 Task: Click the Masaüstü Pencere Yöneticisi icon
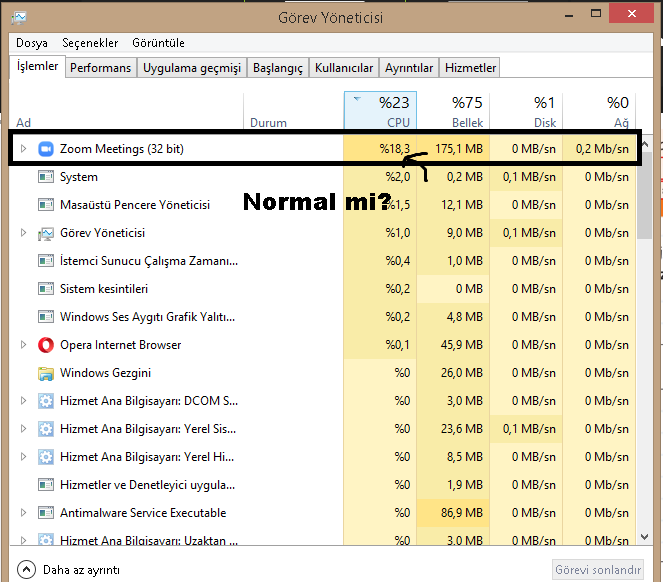[x=46, y=205]
